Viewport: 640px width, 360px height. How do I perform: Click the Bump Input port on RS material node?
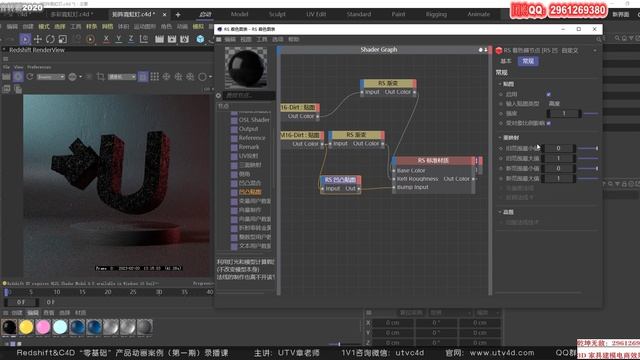tap(394, 187)
